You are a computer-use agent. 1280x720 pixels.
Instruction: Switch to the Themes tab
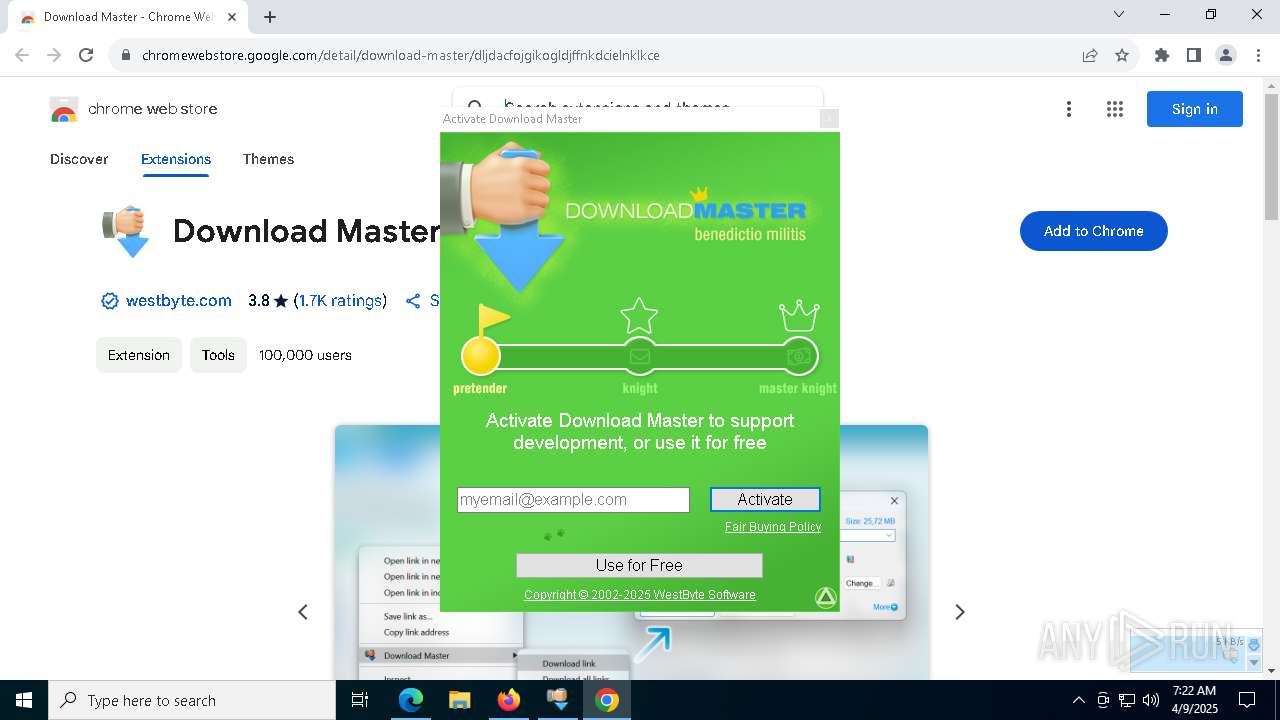tap(268, 159)
